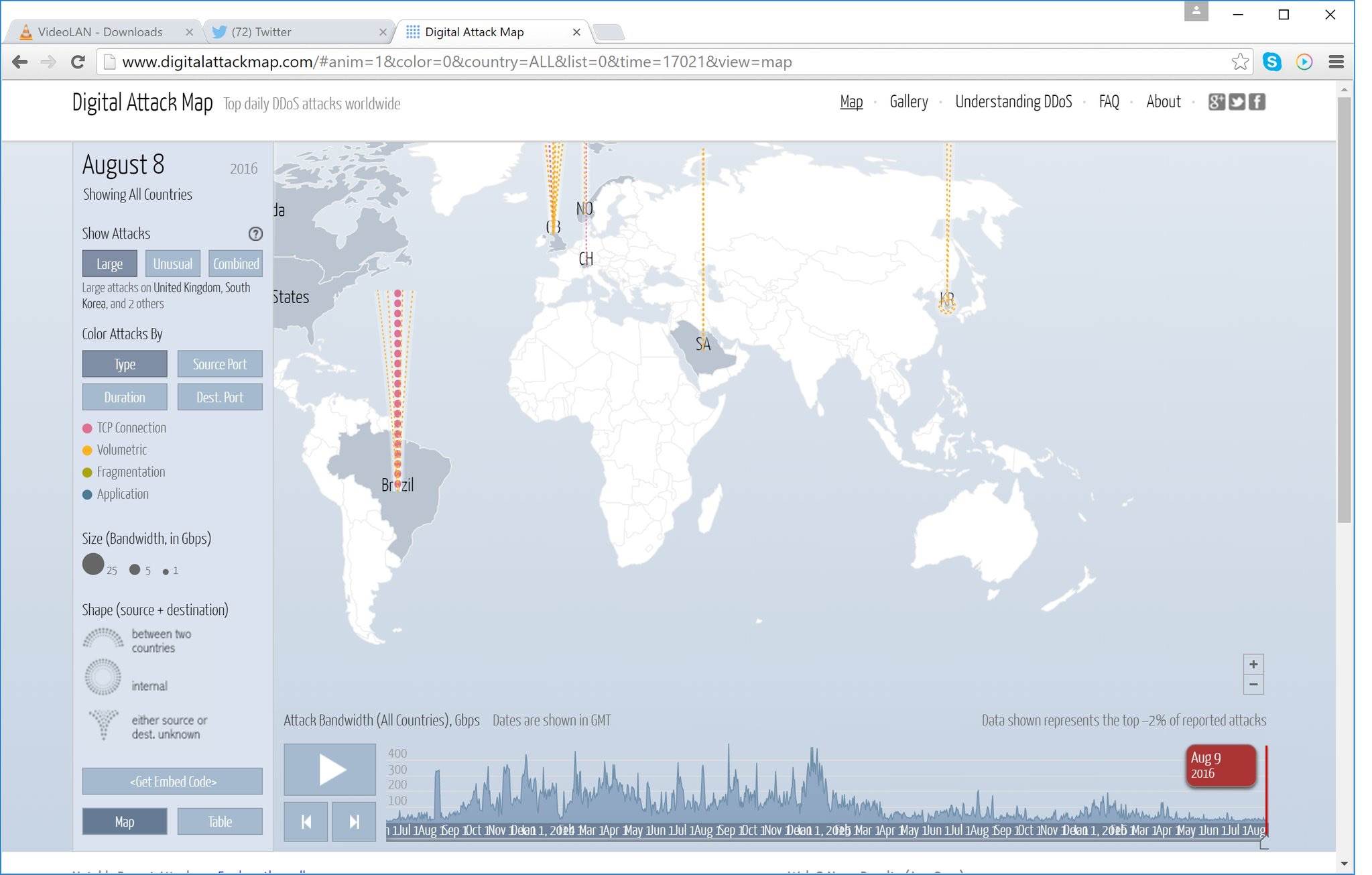Step back one day with previous button
The image size is (1372, 875).
[306, 821]
